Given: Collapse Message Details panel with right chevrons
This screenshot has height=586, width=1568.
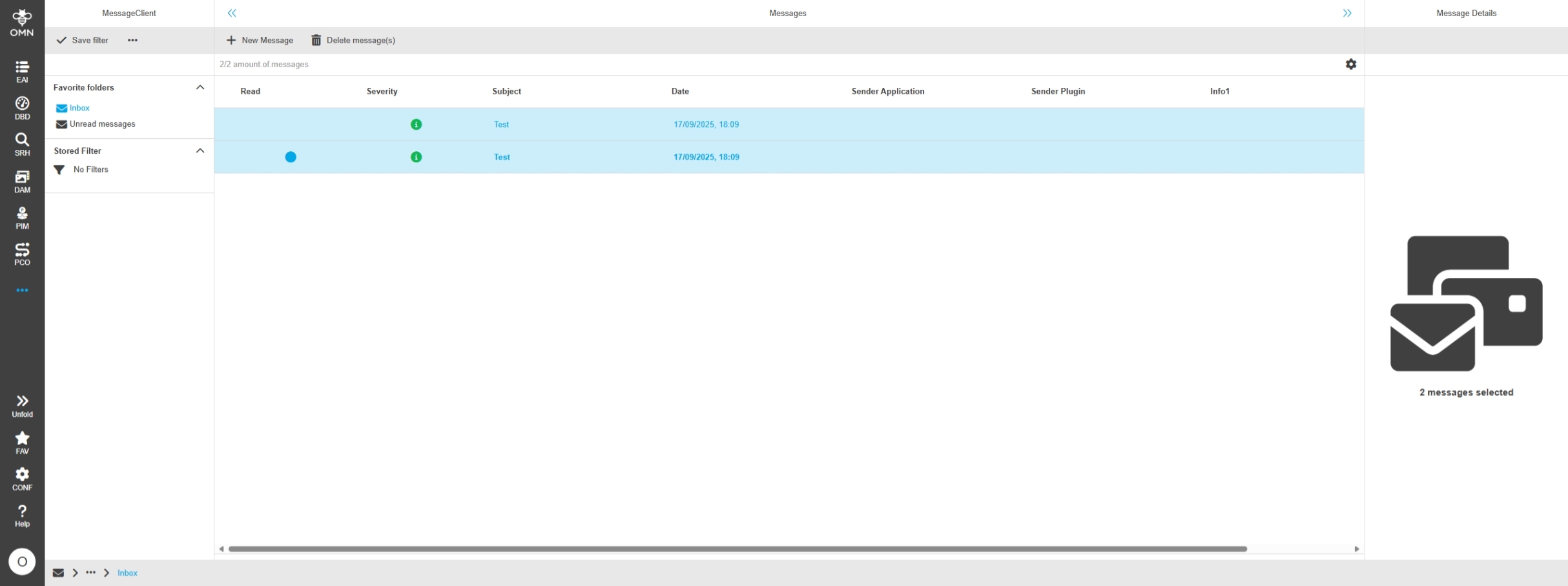Looking at the screenshot, I should 1346,13.
